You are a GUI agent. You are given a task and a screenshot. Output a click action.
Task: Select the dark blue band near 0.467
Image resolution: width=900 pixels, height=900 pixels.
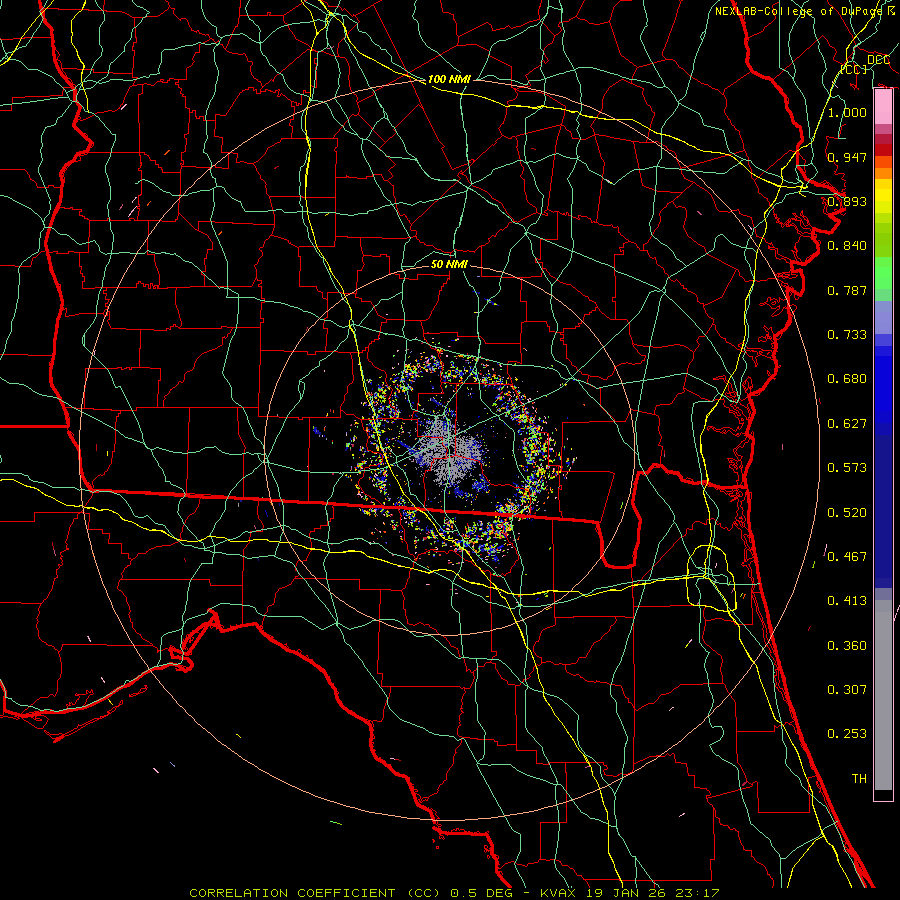pyautogui.click(x=883, y=556)
